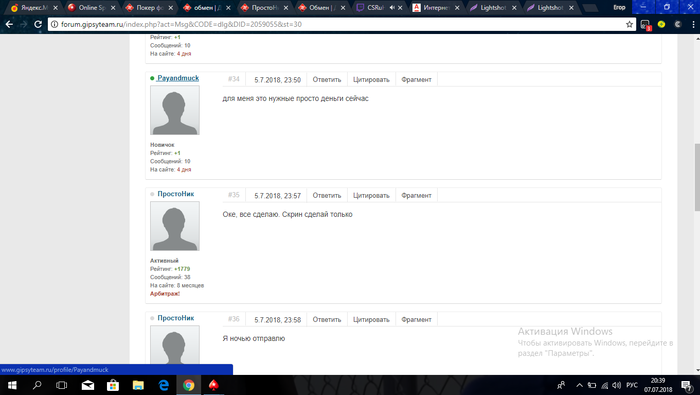Click Ответить on post #34

pyautogui.click(x=327, y=79)
